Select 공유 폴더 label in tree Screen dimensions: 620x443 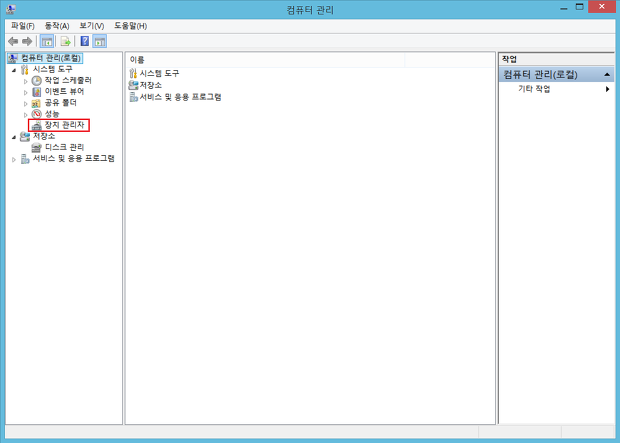click(x=60, y=103)
